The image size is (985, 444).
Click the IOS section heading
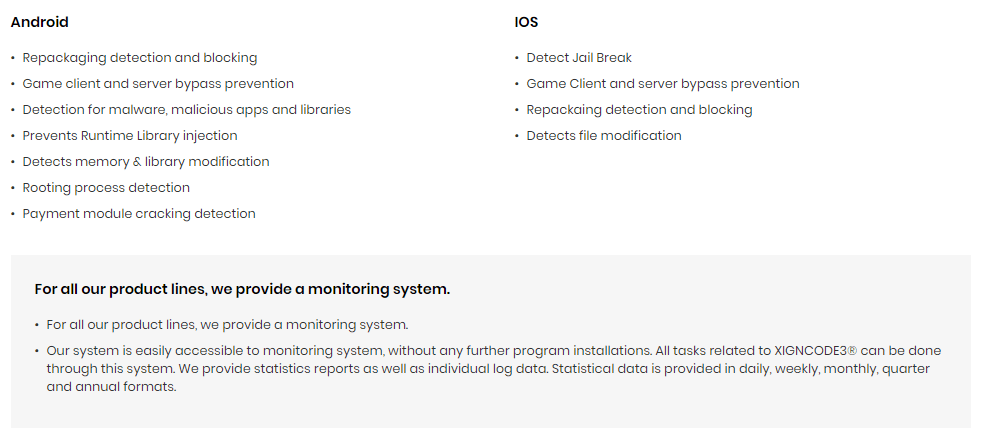tap(526, 22)
